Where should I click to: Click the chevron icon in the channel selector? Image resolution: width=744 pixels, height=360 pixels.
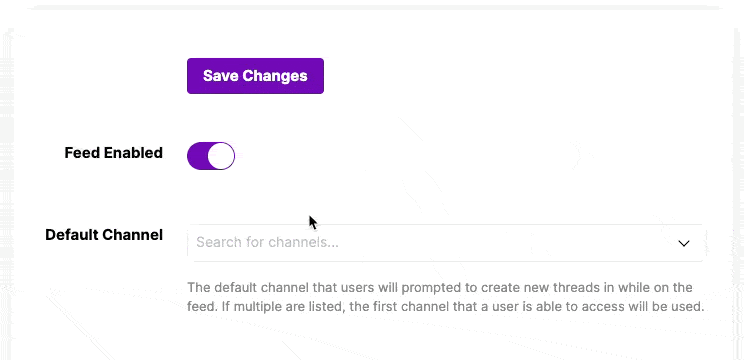(x=683, y=243)
